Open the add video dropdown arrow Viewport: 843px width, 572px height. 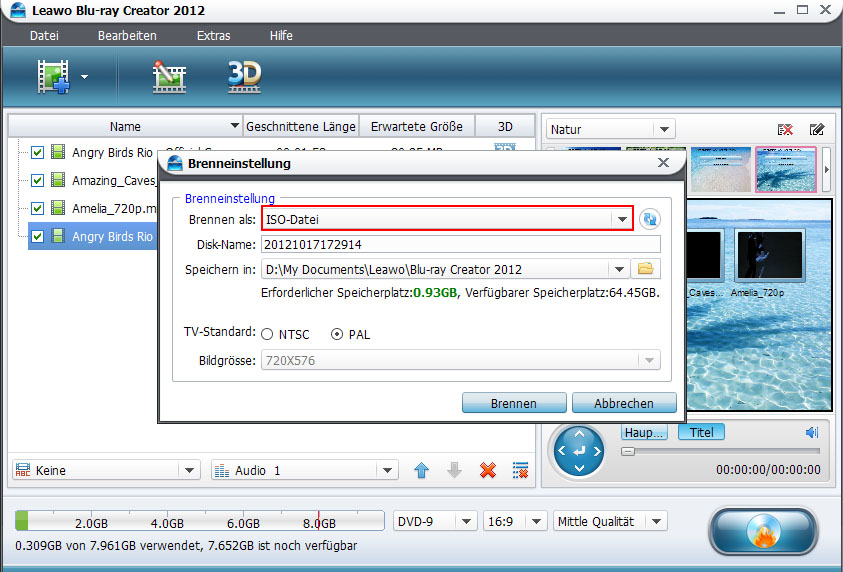tap(84, 77)
